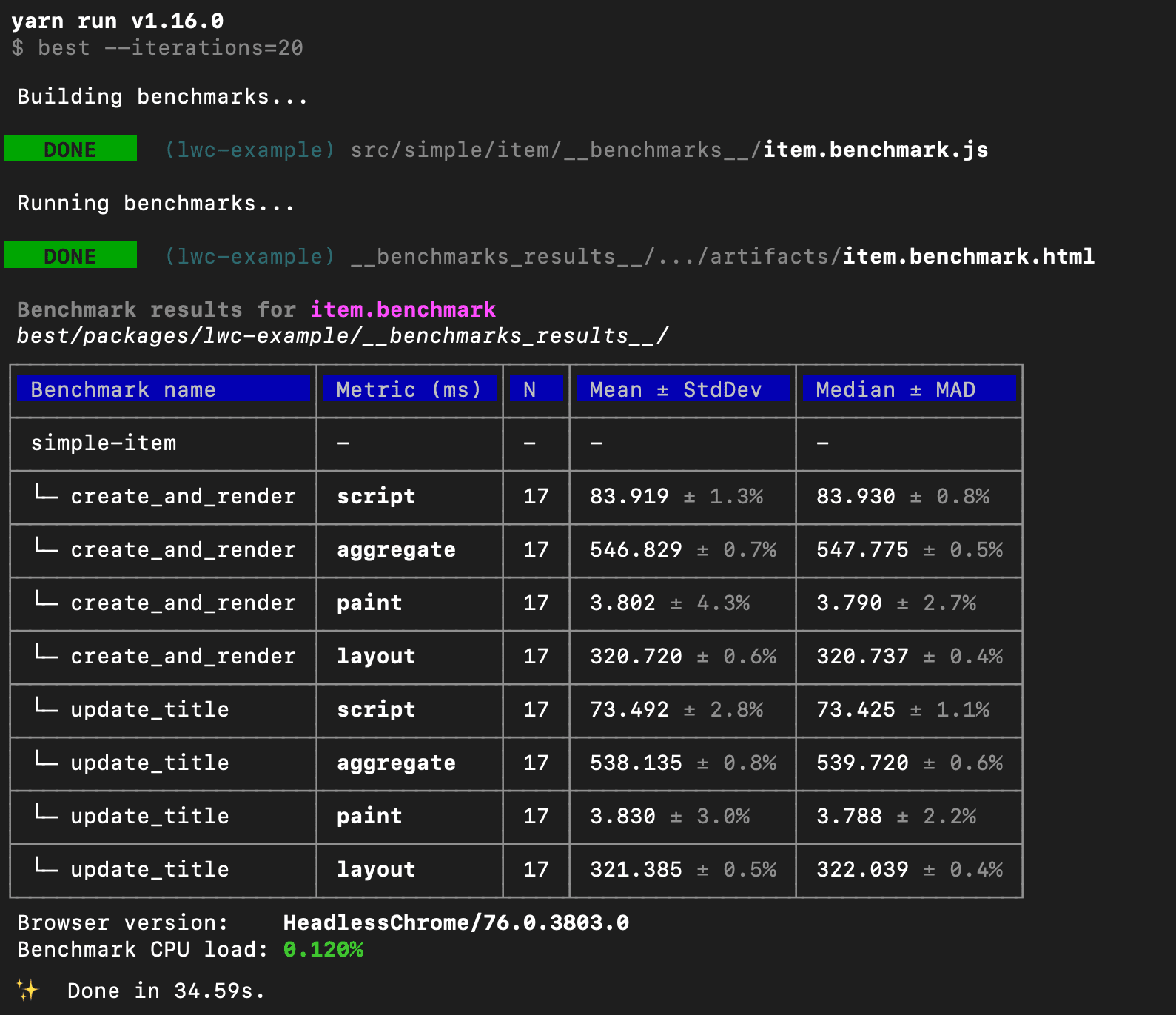The width and height of the screenshot is (1176, 1015).
Task: Click median value '539.720 ± 0.6%'
Action: click(x=910, y=763)
